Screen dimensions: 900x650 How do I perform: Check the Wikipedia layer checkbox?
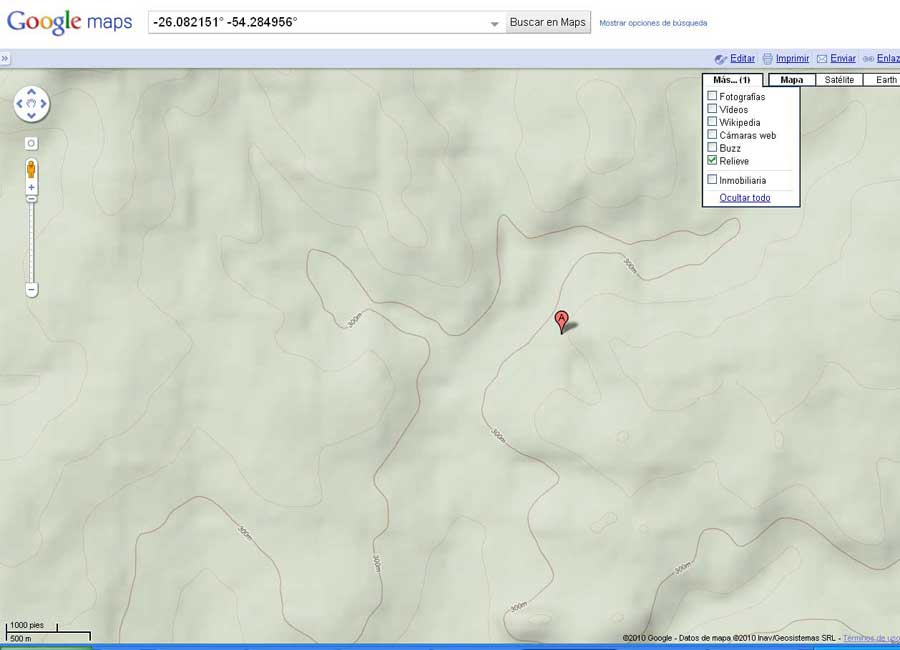click(x=712, y=122)
